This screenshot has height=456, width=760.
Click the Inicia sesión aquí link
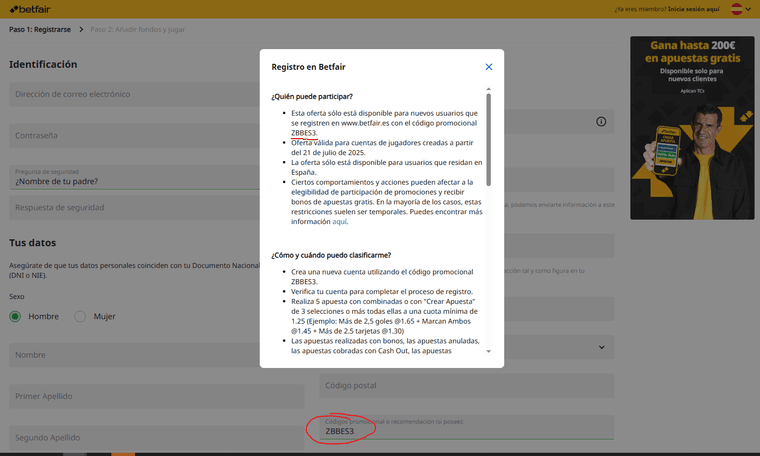(694, 9)
